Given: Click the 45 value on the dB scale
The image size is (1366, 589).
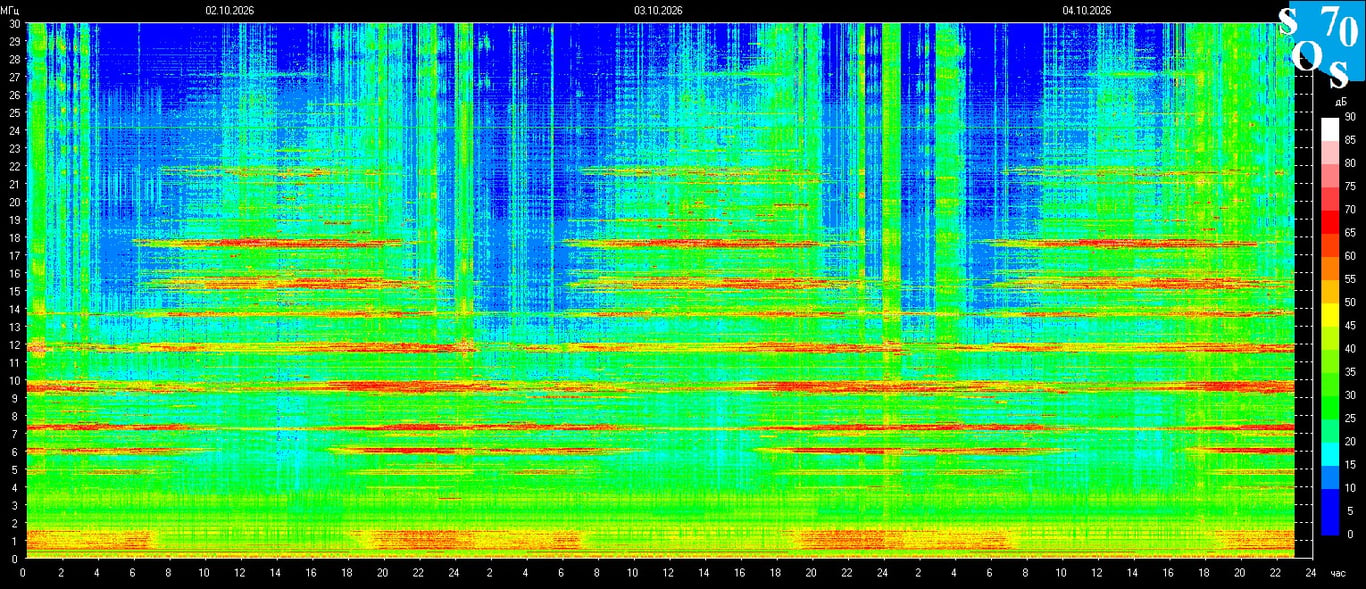Looking at the screenshot, I should point(1349,326).
